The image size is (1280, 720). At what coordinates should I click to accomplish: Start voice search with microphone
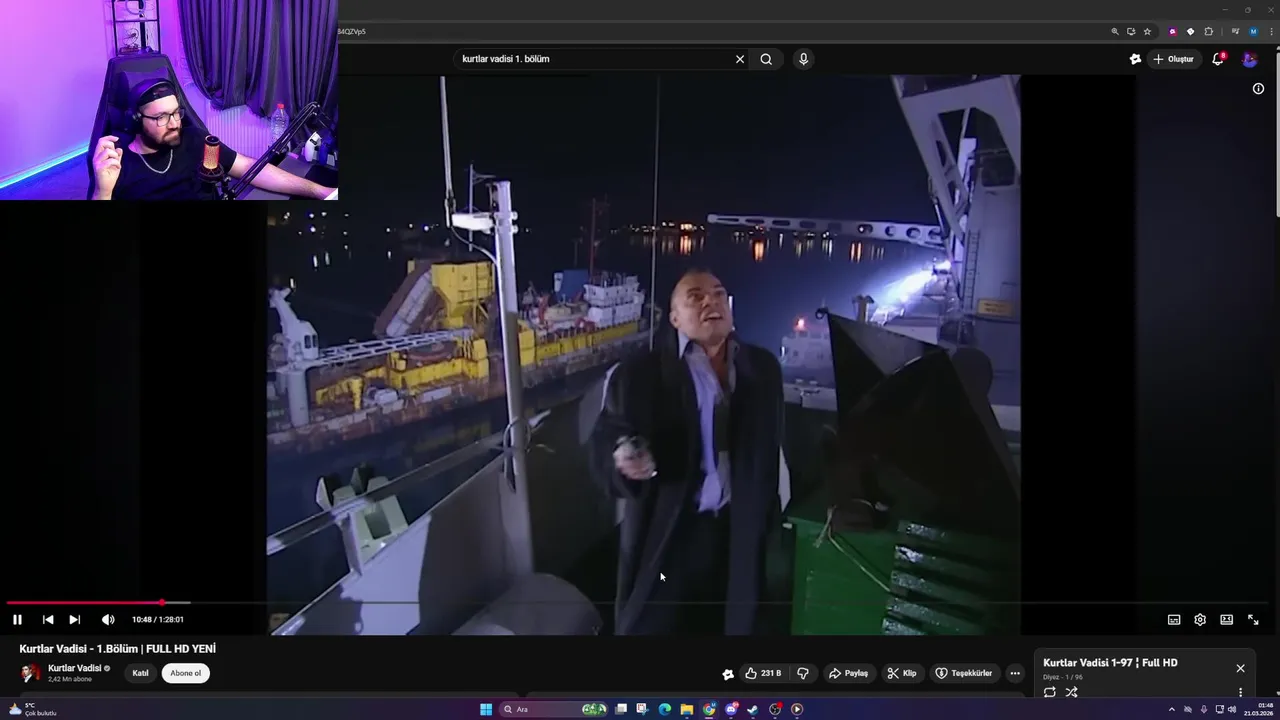click(803, 59)
